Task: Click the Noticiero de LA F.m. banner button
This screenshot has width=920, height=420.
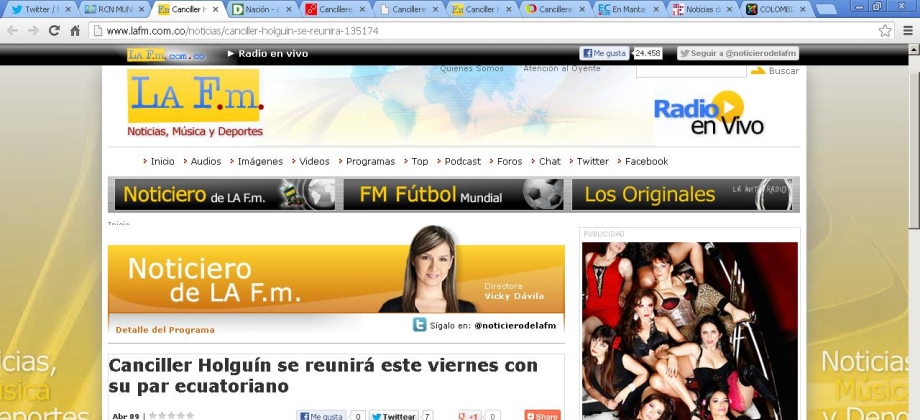Action: [x=225, y=195]
